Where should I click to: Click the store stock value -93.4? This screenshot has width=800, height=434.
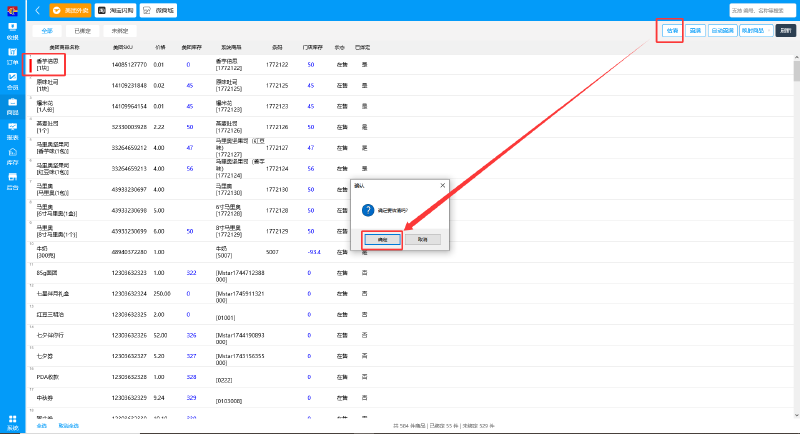point(314,252)
